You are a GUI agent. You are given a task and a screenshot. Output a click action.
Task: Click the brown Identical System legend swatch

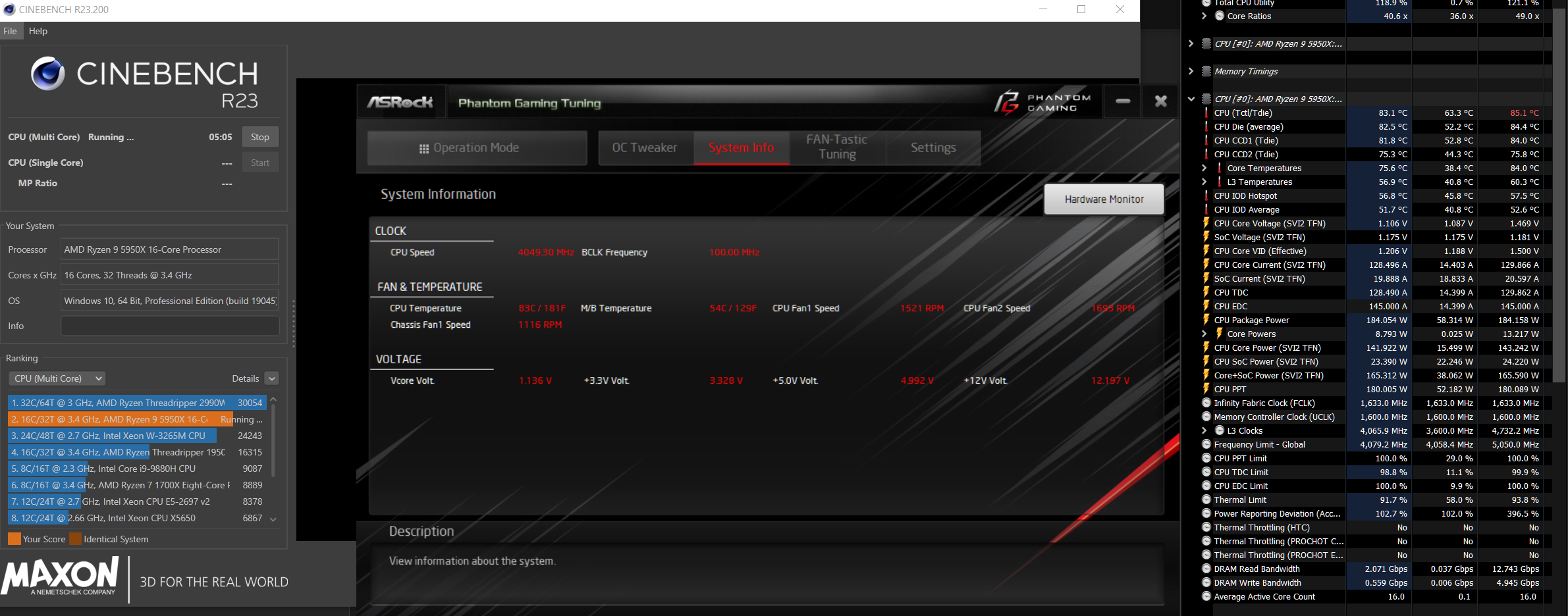[75, 539]
